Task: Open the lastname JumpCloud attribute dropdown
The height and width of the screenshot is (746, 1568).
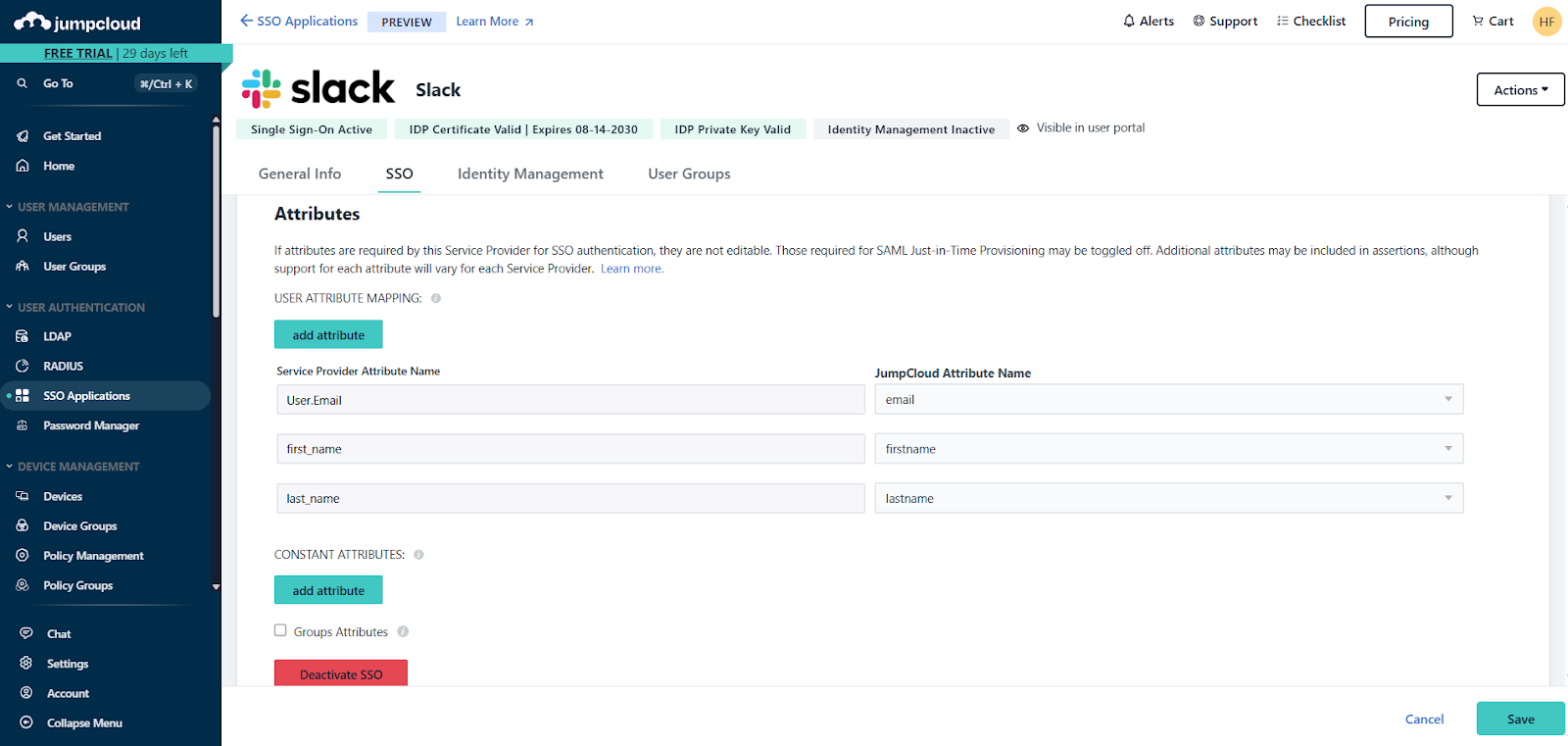Action: (x=1169, y=498)
